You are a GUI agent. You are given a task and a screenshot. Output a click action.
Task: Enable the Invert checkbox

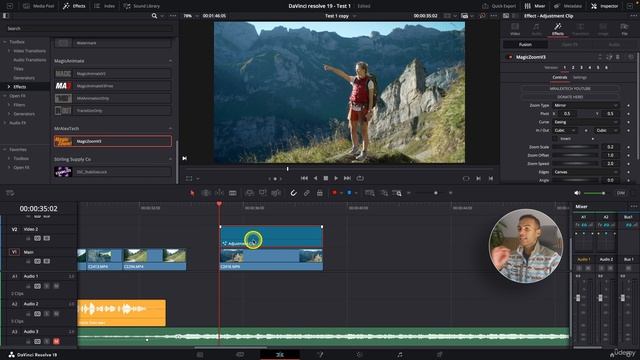[555, 139]
